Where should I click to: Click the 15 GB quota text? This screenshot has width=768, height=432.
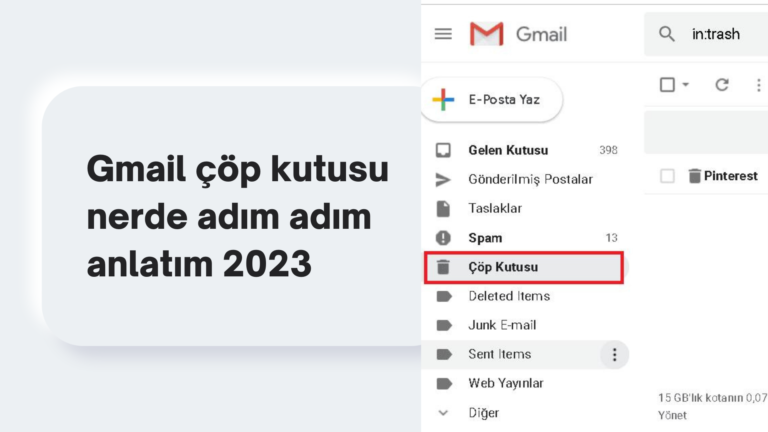pyautogui.click(x=713, y=398)
